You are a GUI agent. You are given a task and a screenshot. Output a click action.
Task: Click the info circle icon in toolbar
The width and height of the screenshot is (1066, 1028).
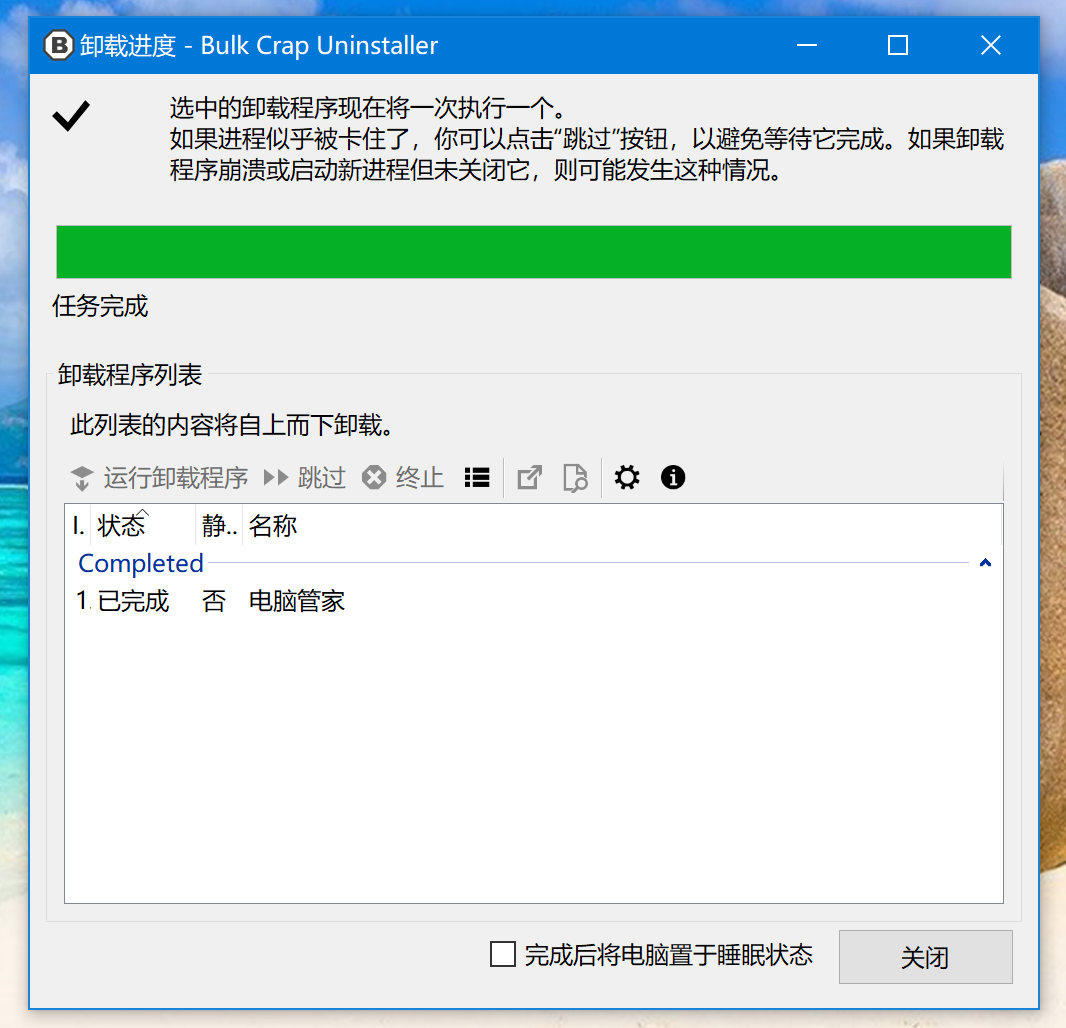673,478
